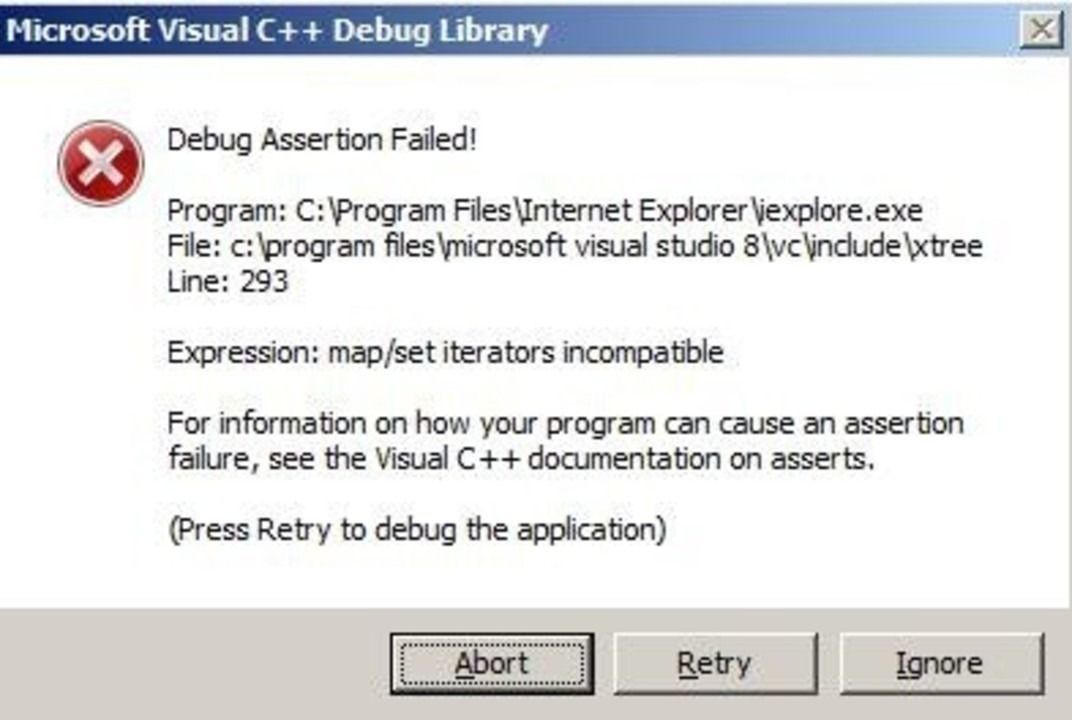The height and width of the screenshot is (720, 1072).
Task: Choose Ignore to dismiss the assertion
Action: pos(940,664)
